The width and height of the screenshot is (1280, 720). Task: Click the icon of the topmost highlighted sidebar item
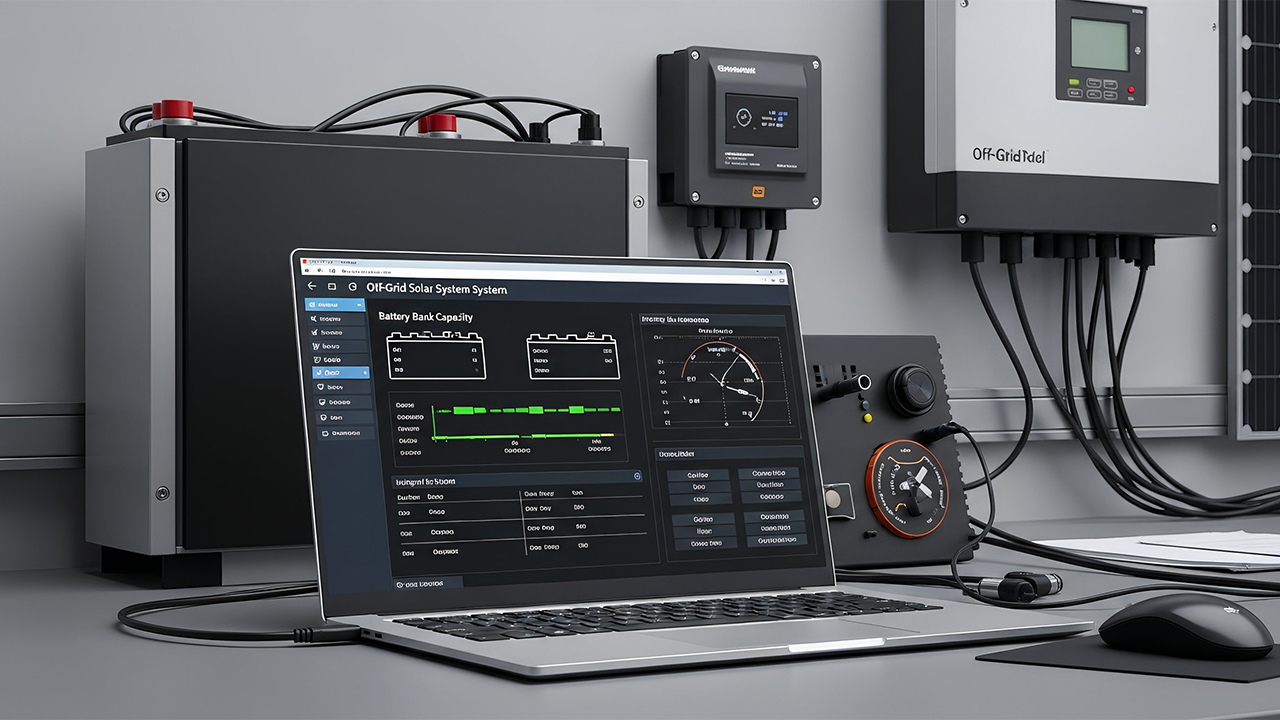click(313, 303)
